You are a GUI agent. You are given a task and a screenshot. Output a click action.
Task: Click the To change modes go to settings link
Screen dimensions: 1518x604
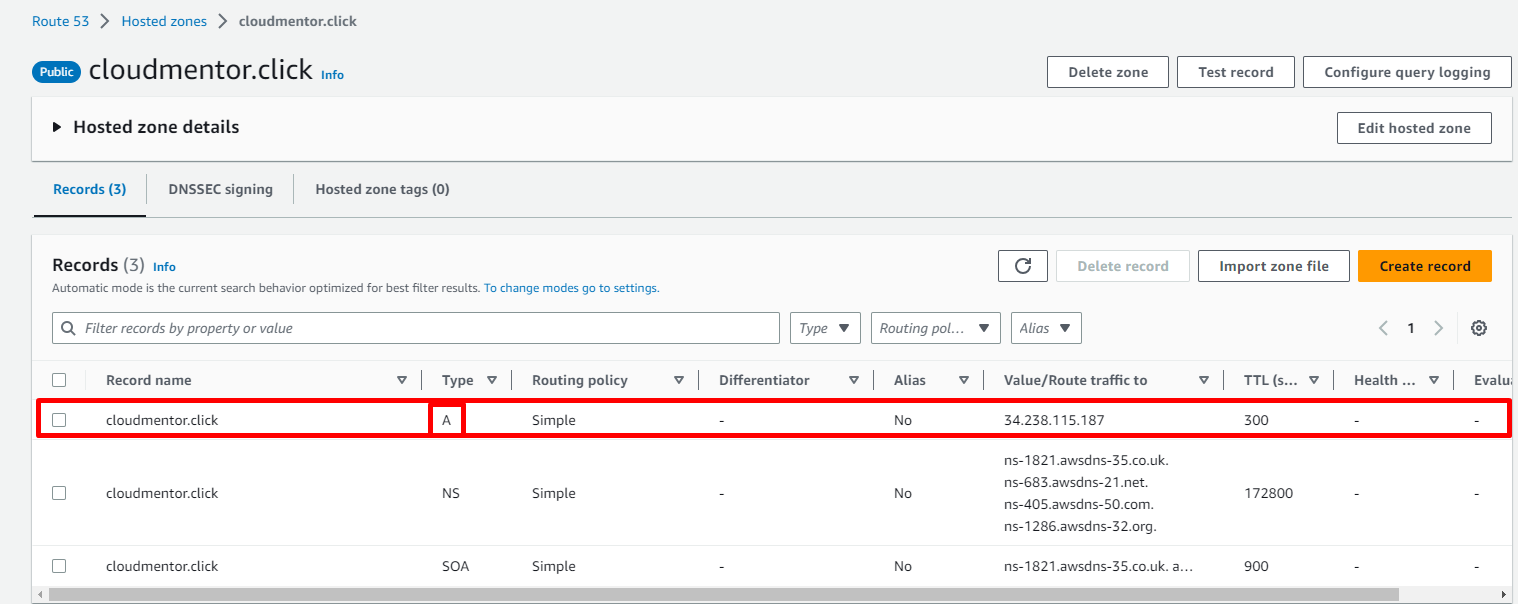571,288
